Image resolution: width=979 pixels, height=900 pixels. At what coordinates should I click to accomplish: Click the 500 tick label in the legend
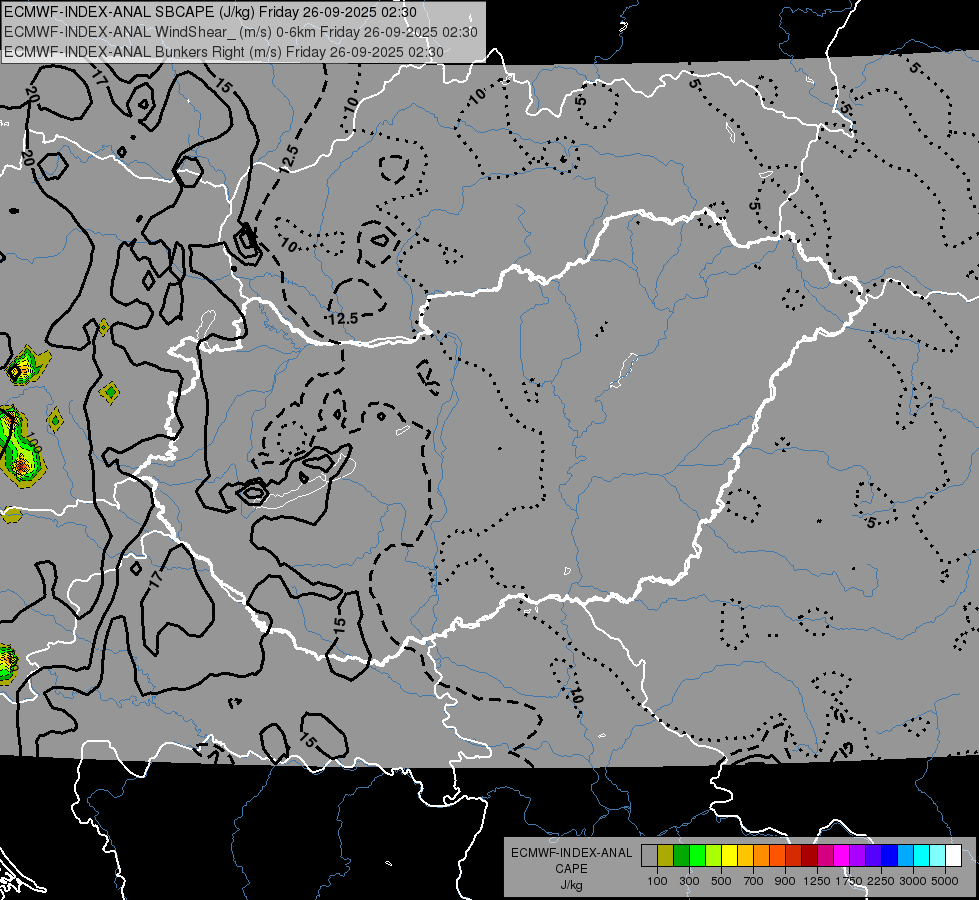pos(721,881)
